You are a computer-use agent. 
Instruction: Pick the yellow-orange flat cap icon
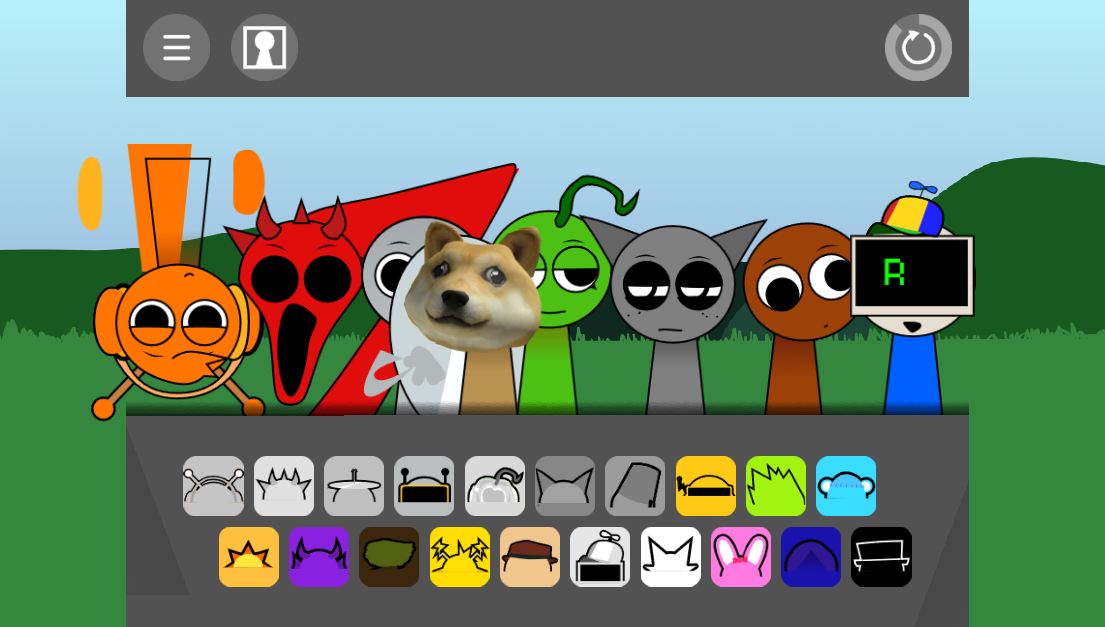705,486
